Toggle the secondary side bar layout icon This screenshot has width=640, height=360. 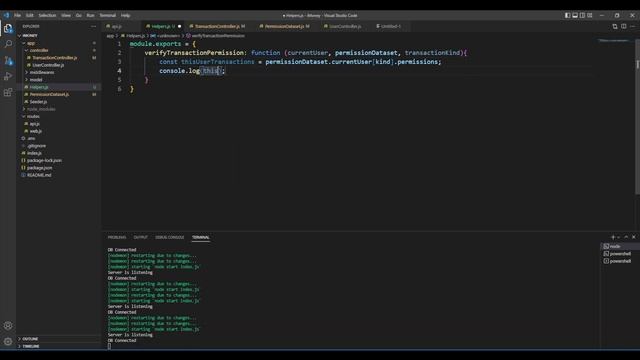[x=582, y=15]
